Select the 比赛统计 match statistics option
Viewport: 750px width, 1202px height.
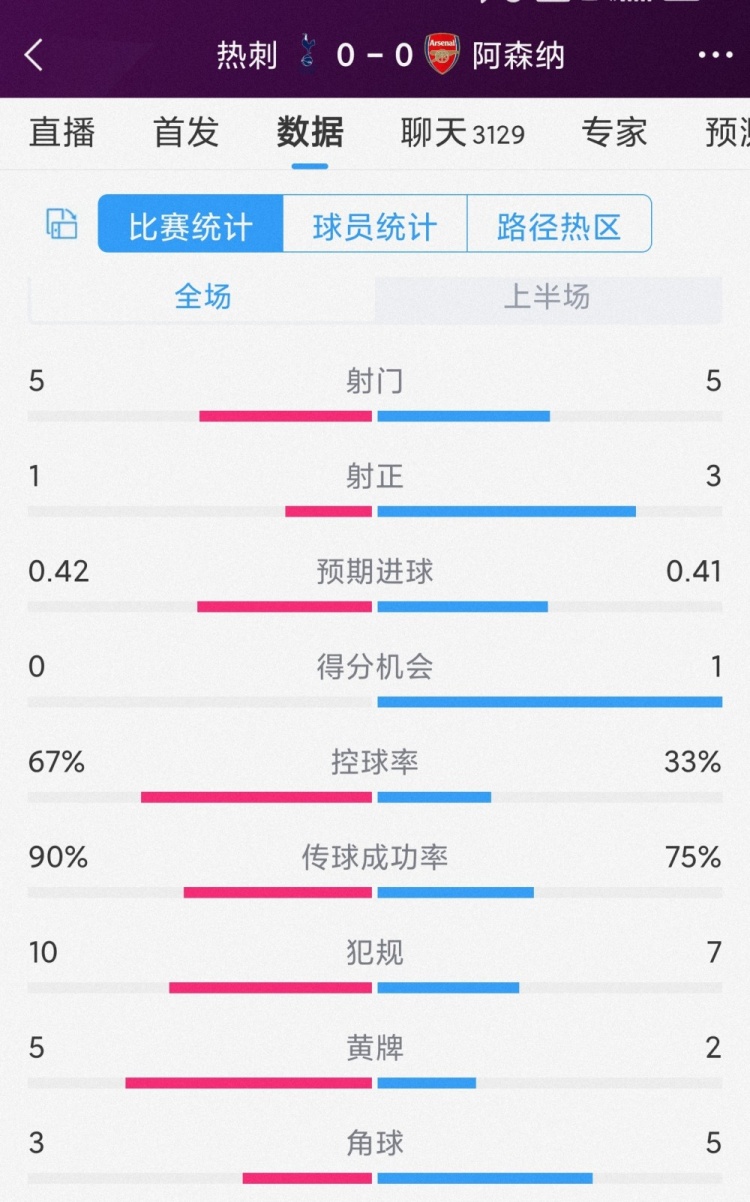191,224
